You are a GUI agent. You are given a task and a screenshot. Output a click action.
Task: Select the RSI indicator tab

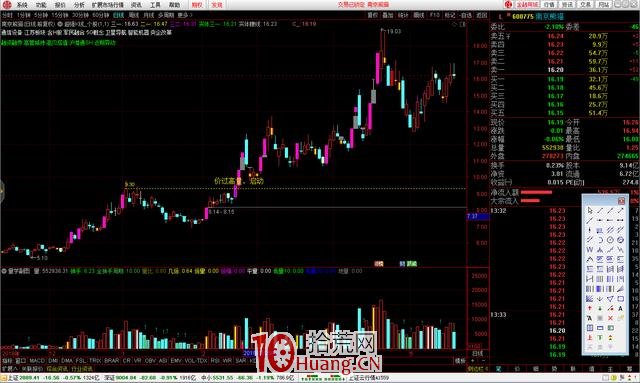coord(215,361)
